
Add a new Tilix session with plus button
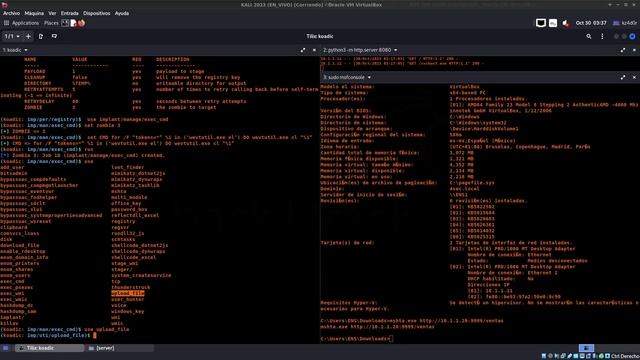[x=28, y=36]
